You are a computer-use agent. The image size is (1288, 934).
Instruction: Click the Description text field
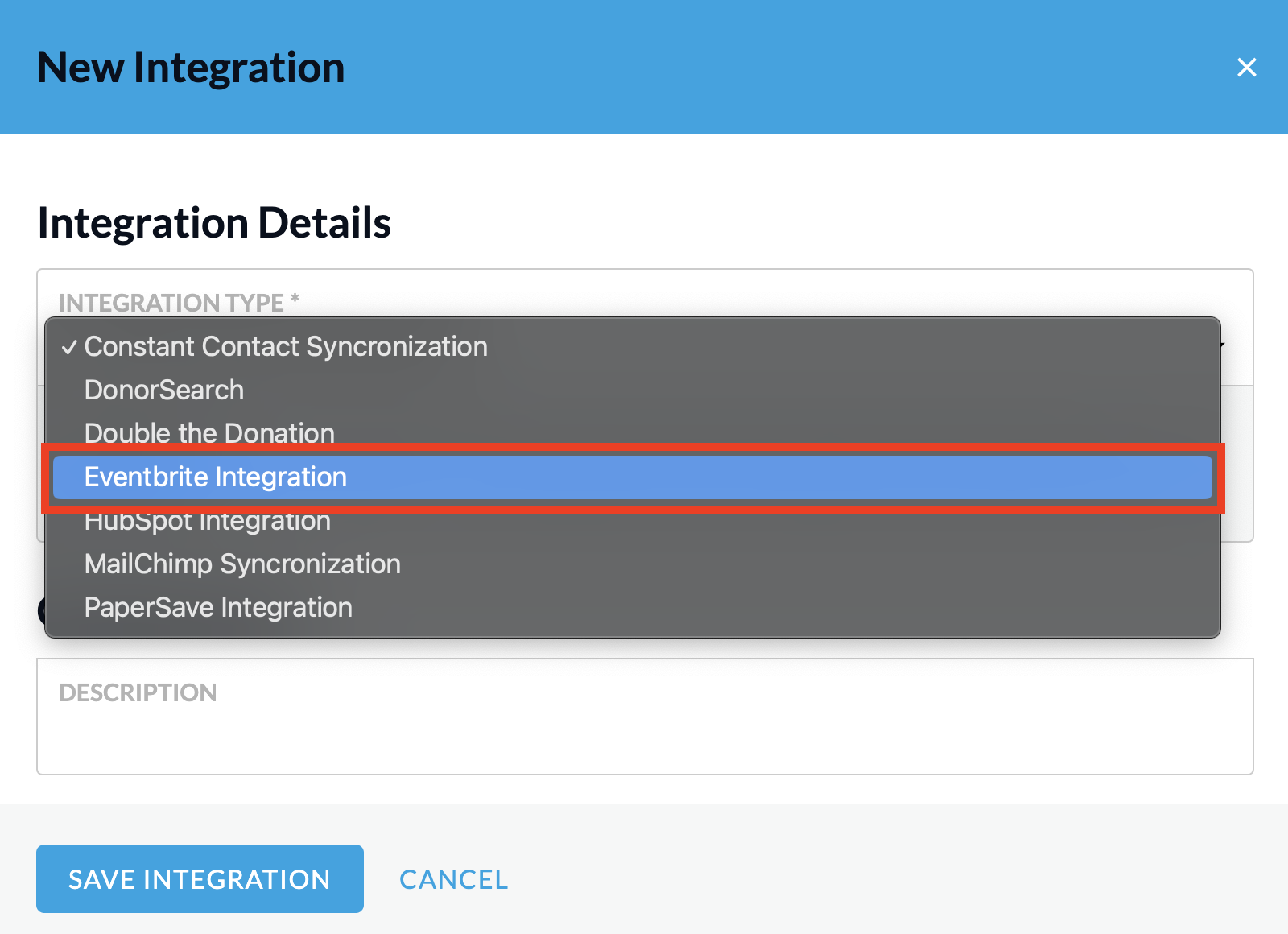click(x=645, y=717)
